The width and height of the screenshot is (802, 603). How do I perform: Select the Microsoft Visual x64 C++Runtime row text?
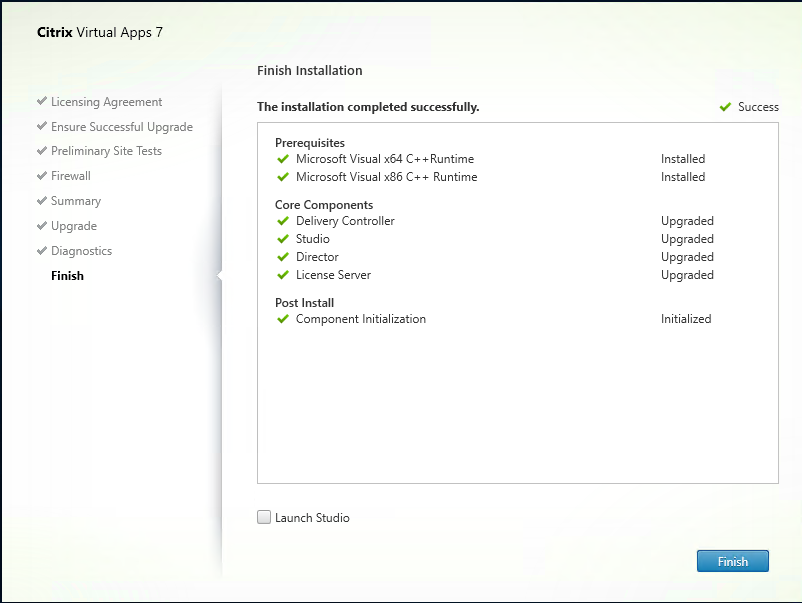(x=385, y=159)
